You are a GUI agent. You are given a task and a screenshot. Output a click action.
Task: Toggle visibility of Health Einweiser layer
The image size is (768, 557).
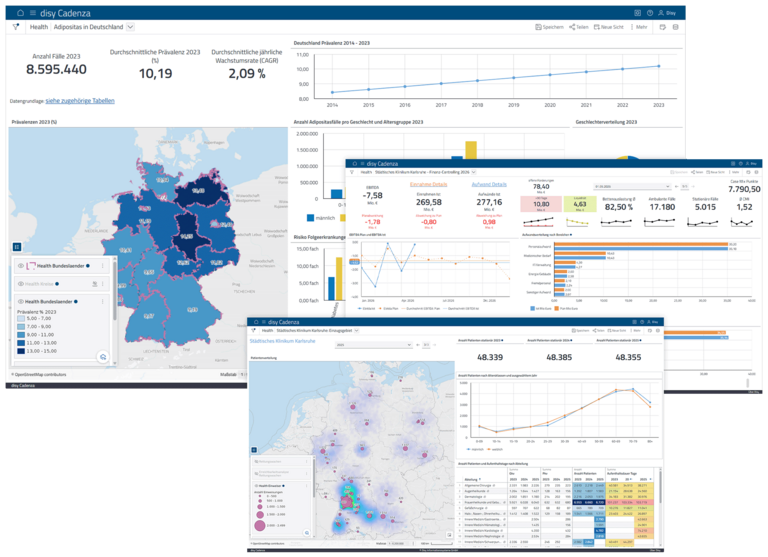pyautogui.click(x=256, y=485)
